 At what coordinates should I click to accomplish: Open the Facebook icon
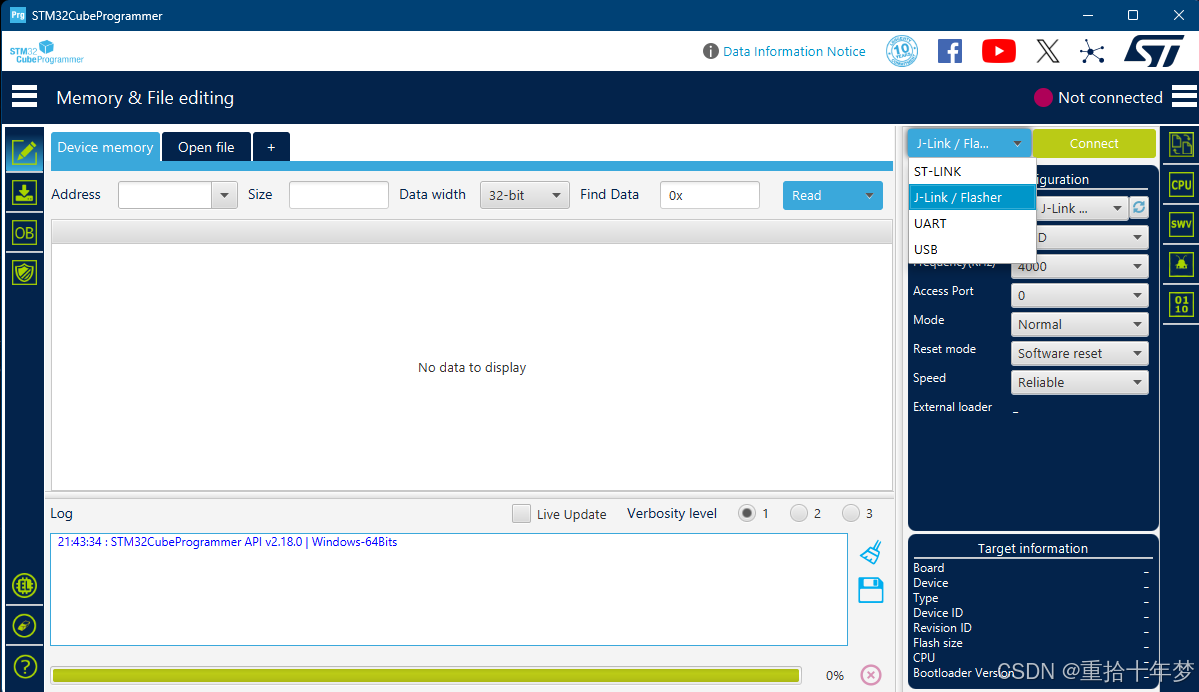pyautogui.click(x=950, y=51)
